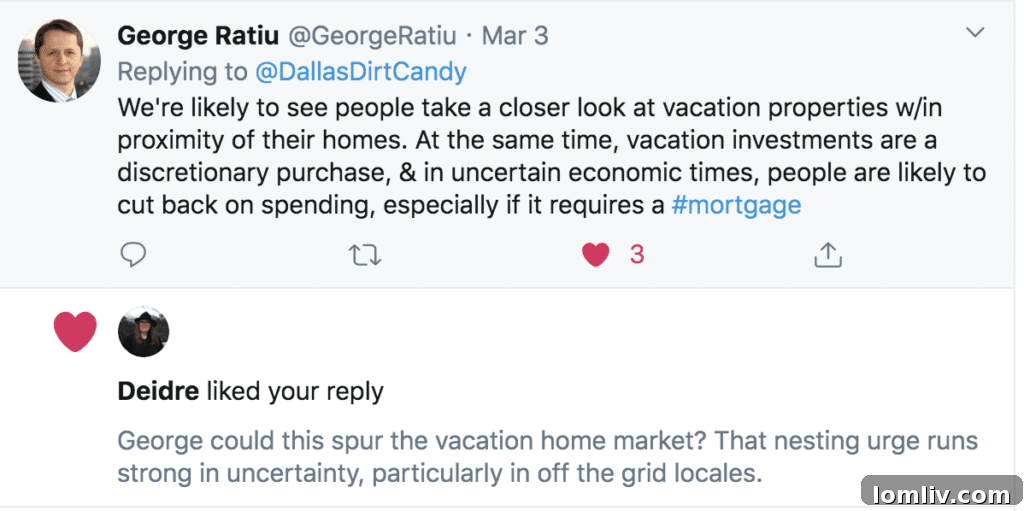Click the like count of 3
This screenshot has height=511, width=1024.
pos(637,255)
